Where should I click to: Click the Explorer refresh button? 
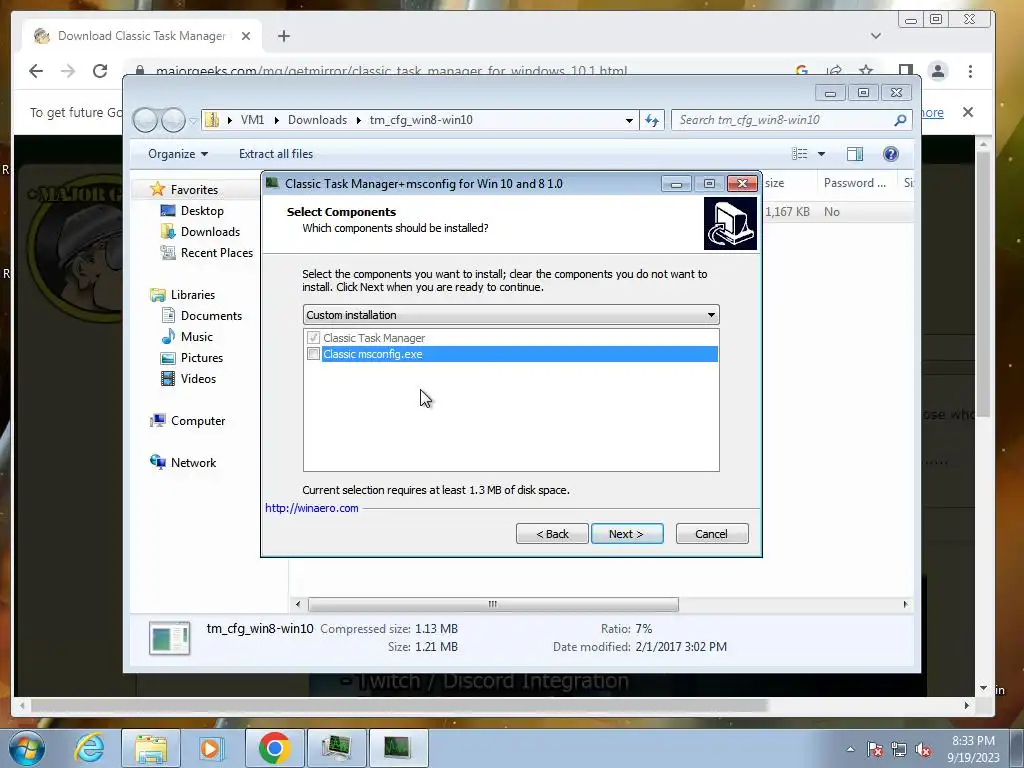pos(652,120)
